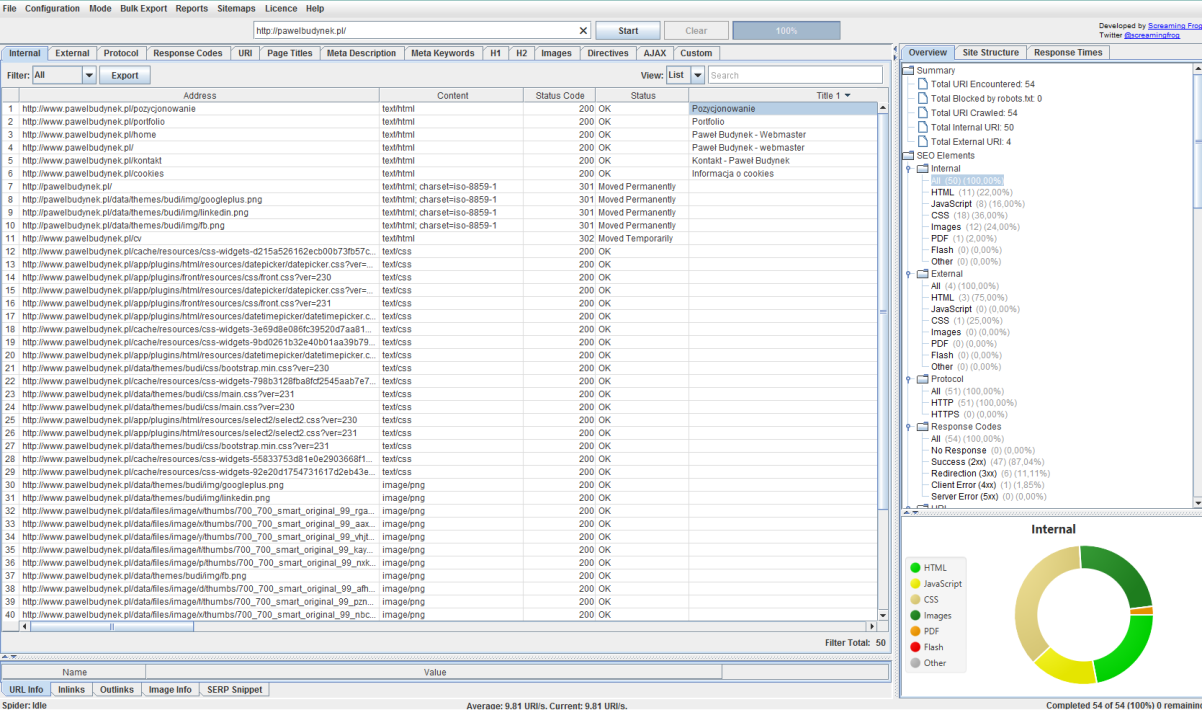Select the row with title Pozycjonowanie
Screen dimensions: 1202x710
click(x=440, y=109)
